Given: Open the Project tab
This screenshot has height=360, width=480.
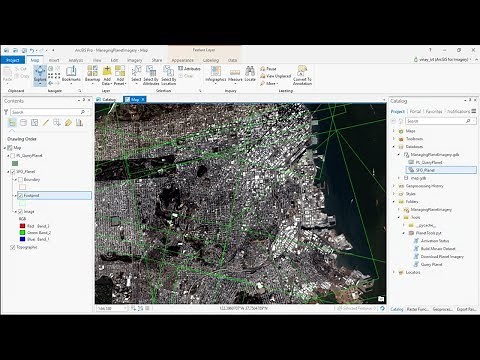Looking at the screenshot, I should click(x=13, y=60).
